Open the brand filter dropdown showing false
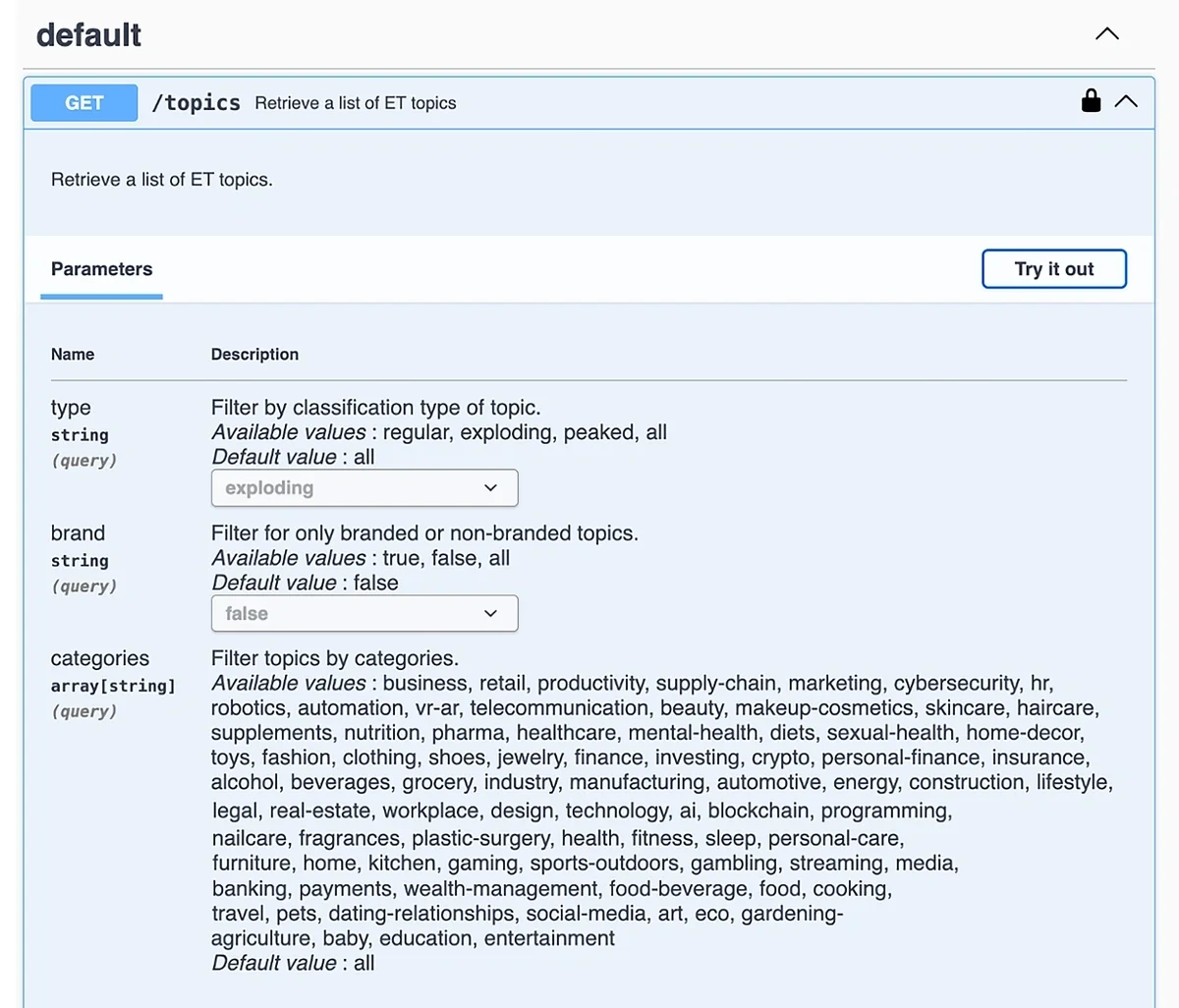This screenshot has width=1179, height=1008. [364, 613]
